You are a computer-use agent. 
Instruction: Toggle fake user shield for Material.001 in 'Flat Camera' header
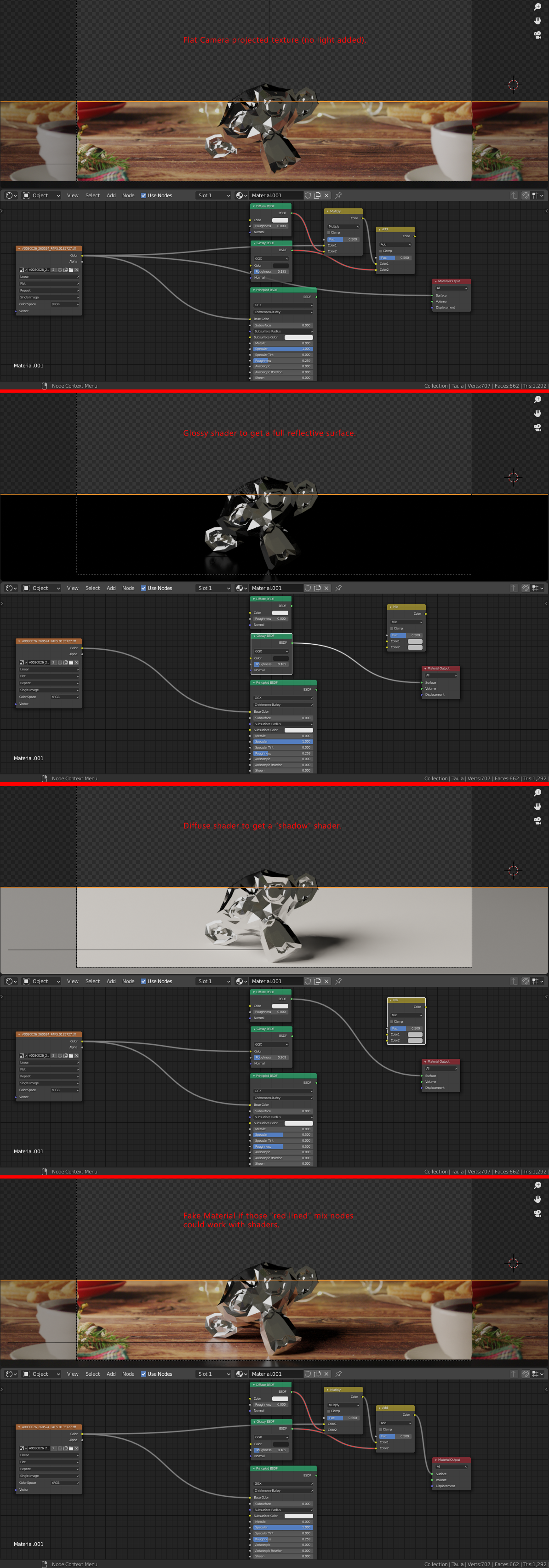point(308,195)
